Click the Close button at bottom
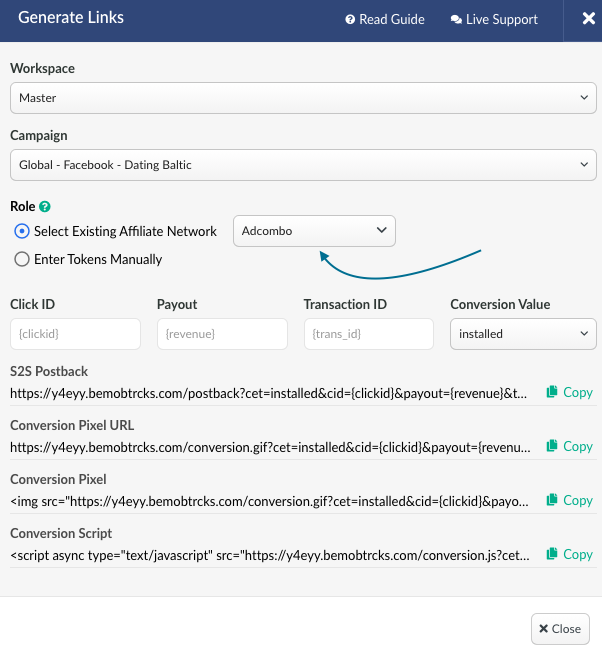The width and height of the screenshot is (602, 649). pos(560,629)
